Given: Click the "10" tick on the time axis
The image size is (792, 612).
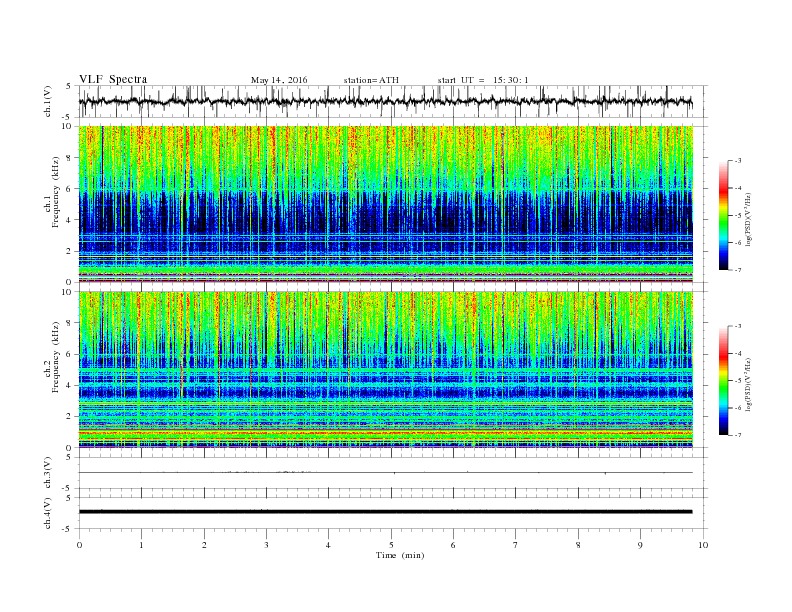Looking at the screenshot, I should pos(703,545).
